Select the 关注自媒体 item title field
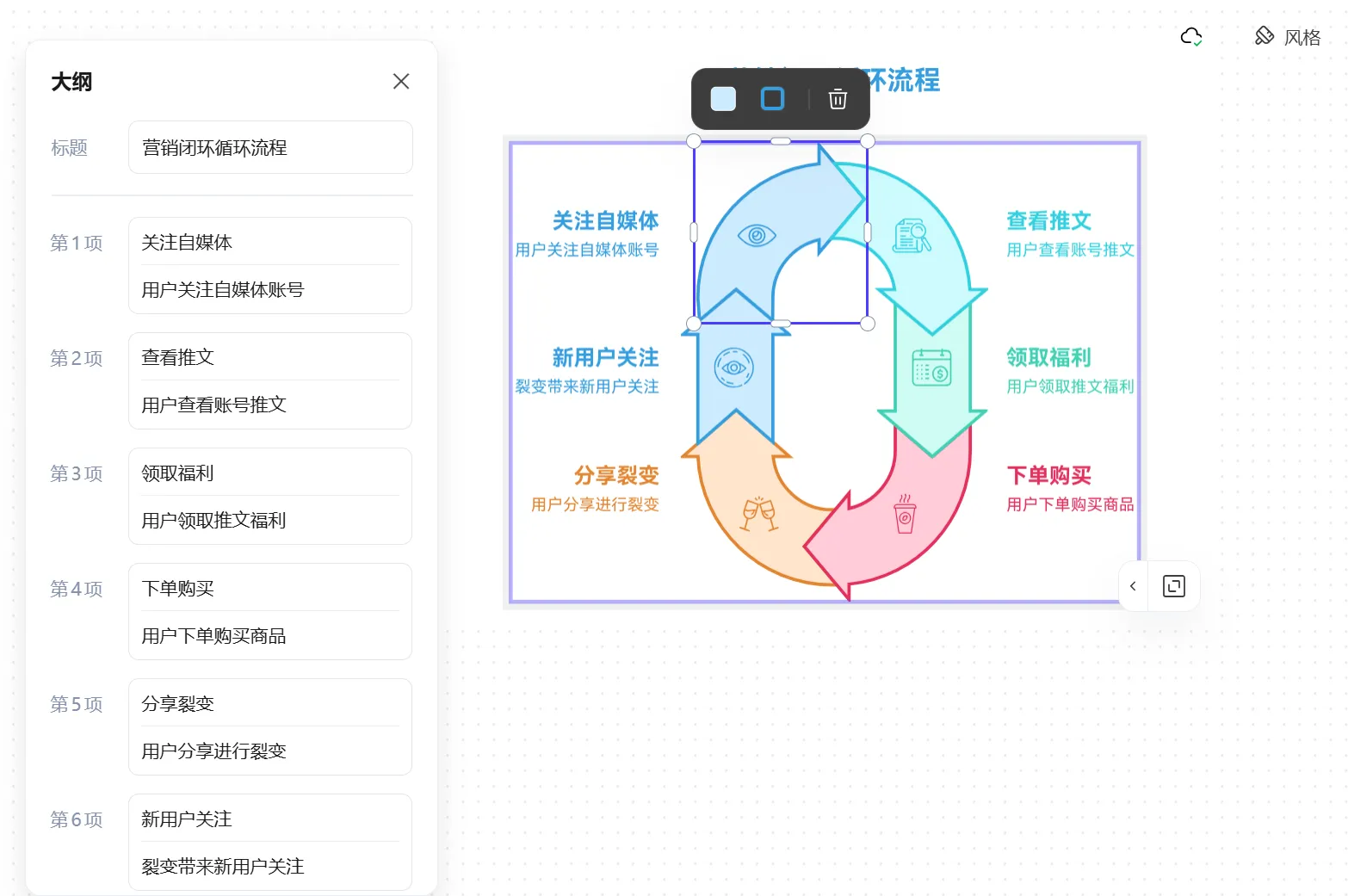1348x896 pixels. point(269,243)
